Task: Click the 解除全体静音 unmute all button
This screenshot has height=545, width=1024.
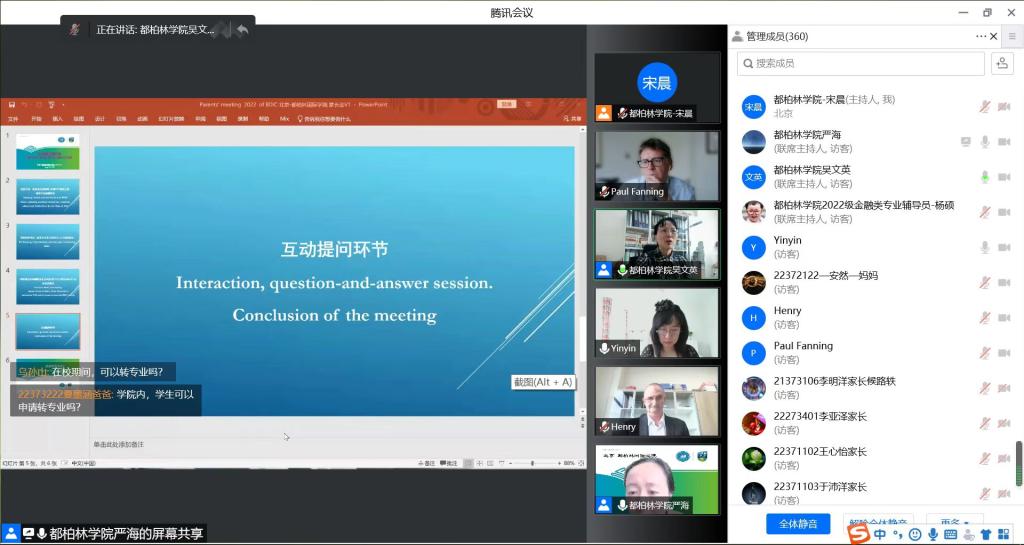Action: [x=878, y=524]
